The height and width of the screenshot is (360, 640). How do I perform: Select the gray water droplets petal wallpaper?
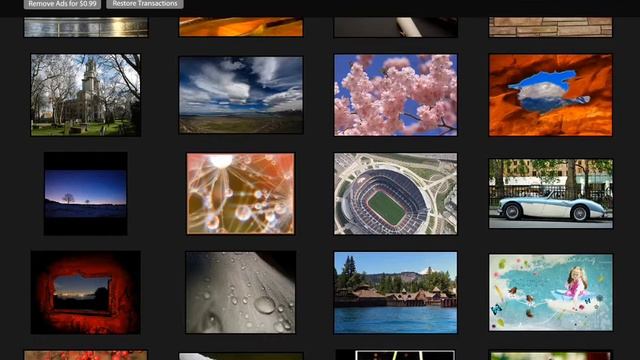[x=240, y=292]
